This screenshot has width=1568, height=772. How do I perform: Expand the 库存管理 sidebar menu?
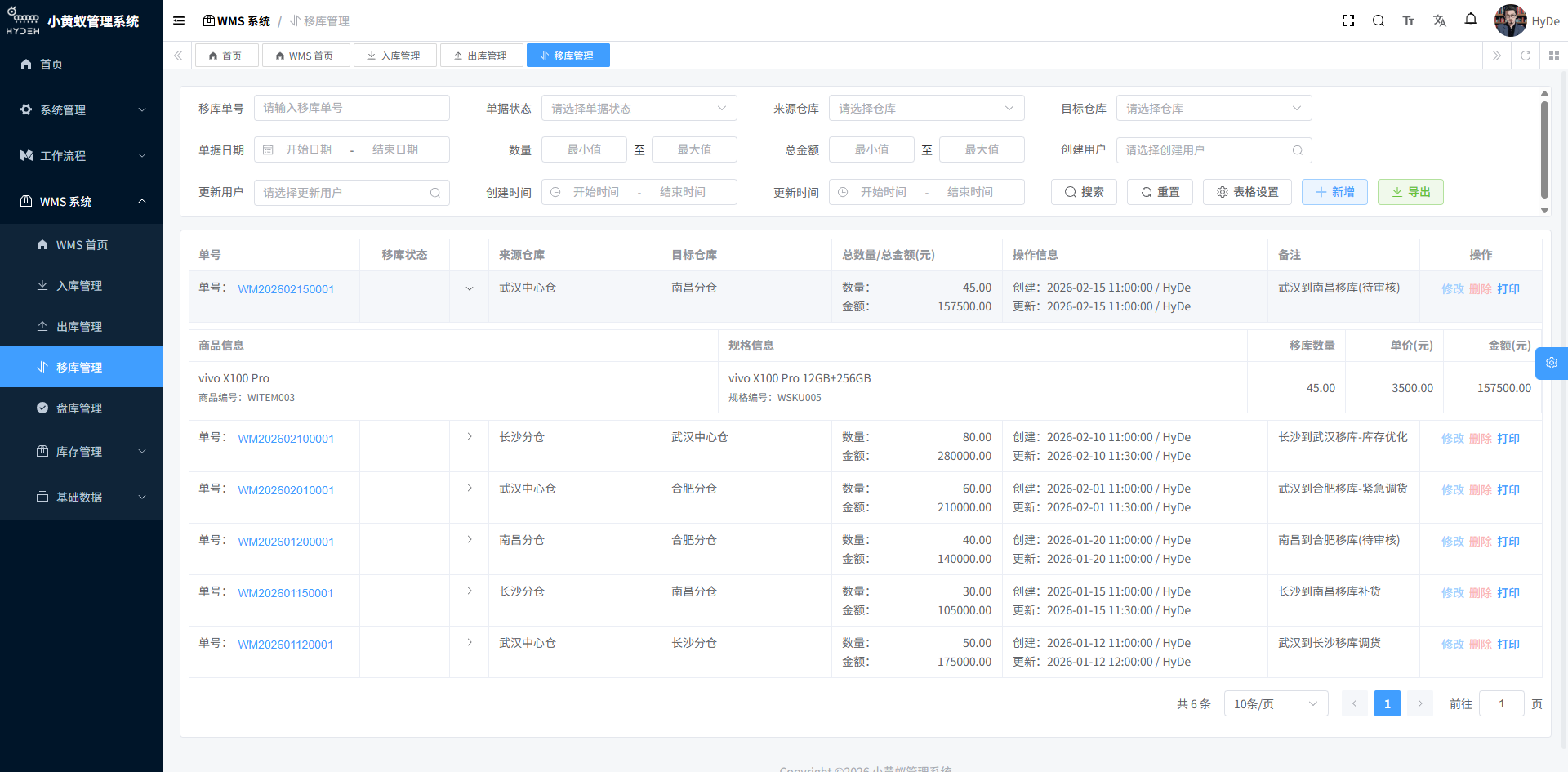[82, 451]
